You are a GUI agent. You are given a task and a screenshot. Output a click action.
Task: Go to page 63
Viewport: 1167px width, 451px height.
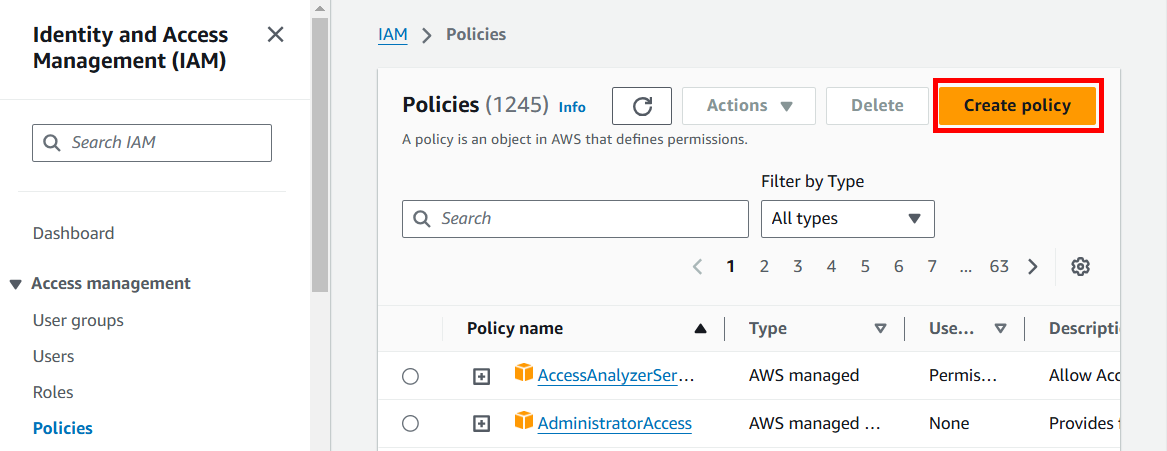pos(999,266)
